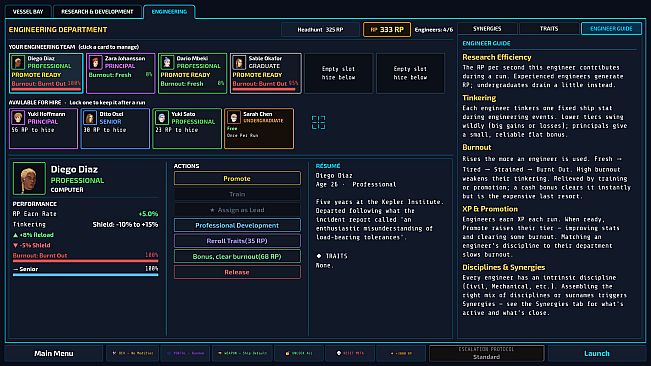Promote Diego Diaz
The image size is (651, 366).
[x=237, y=178]
